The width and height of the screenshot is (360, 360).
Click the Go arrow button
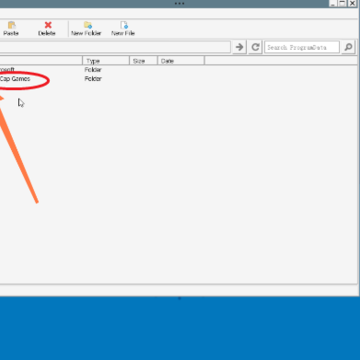pos(239,47)
